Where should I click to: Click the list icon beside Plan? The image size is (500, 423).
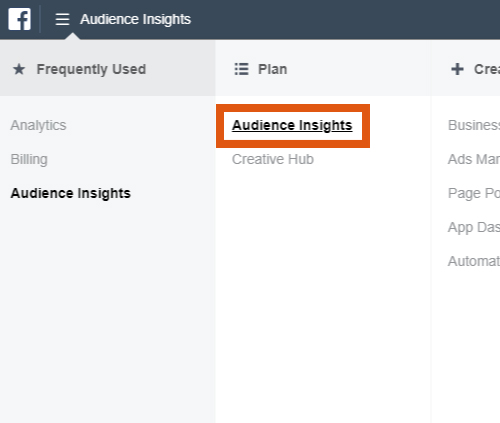[x=241, y=69]
